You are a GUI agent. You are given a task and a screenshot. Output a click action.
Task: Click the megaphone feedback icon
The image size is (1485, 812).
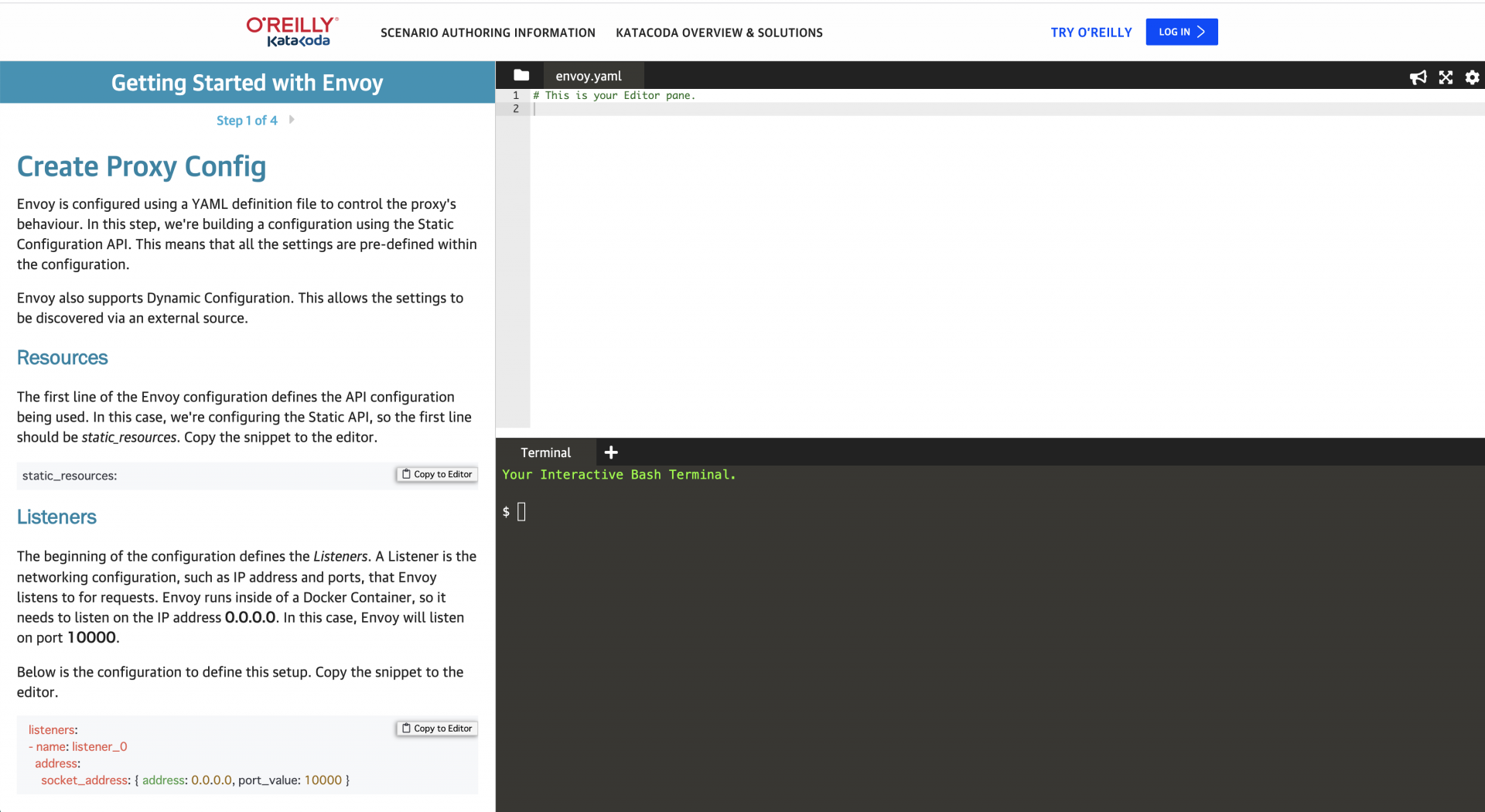coord(1418,77)
